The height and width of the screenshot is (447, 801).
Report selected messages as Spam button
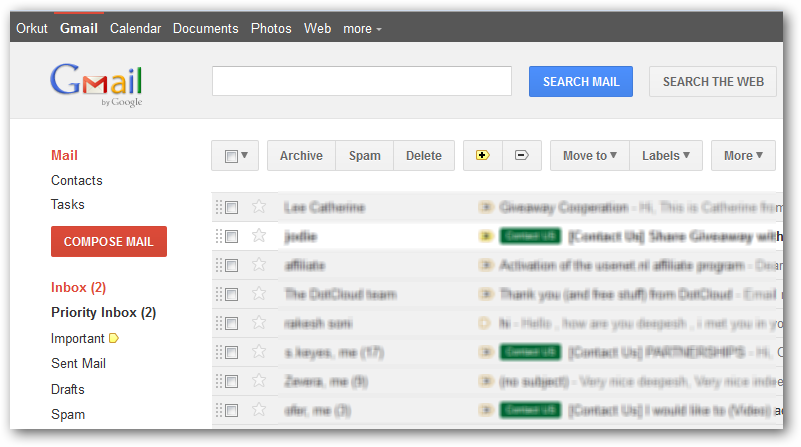(365, 155)
